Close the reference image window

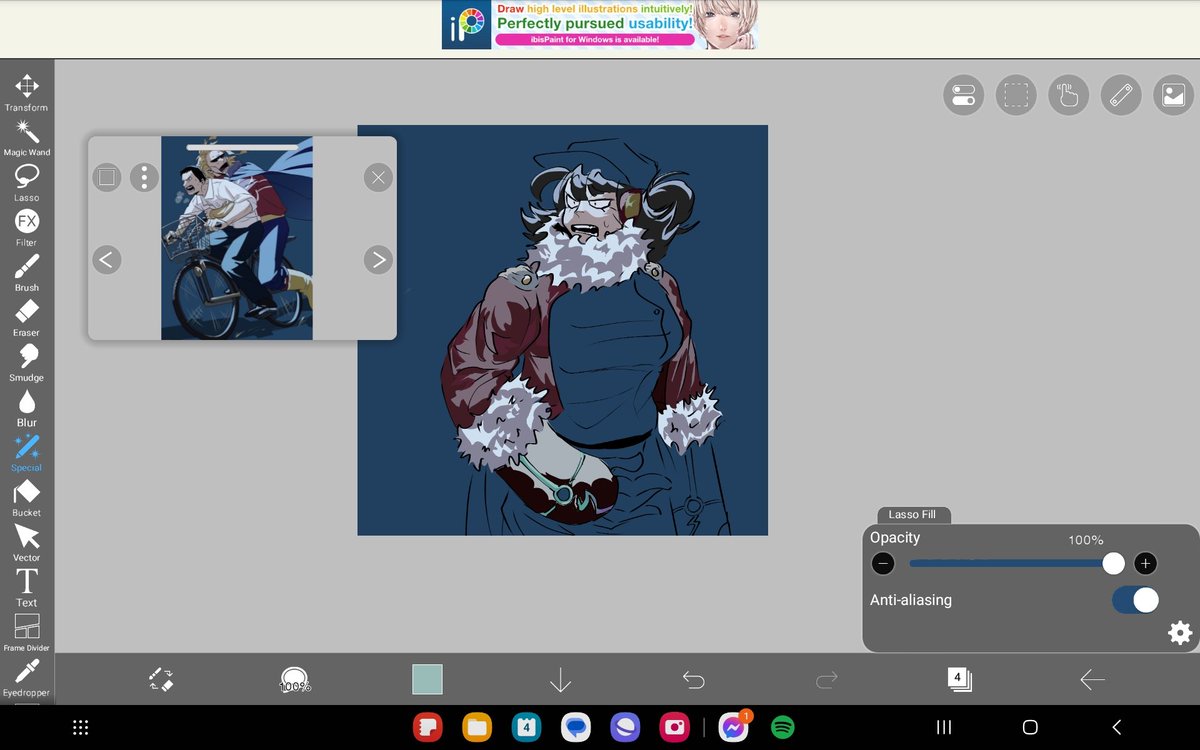(378, 178)
